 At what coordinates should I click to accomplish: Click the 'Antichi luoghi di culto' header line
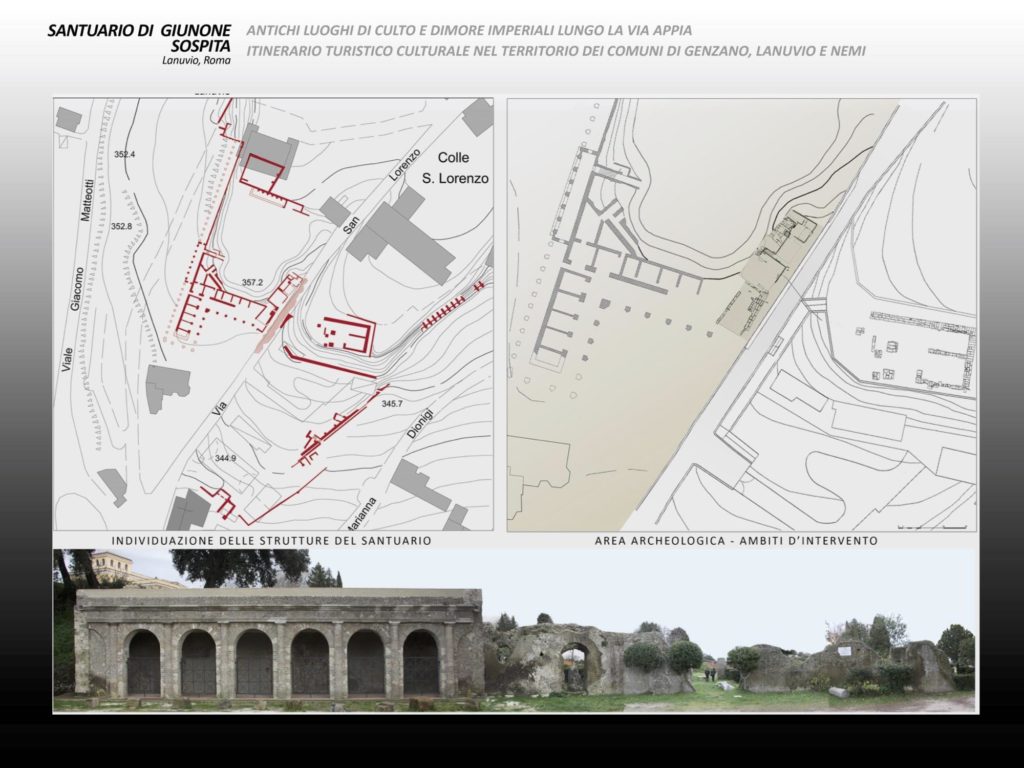pos(469,31)
